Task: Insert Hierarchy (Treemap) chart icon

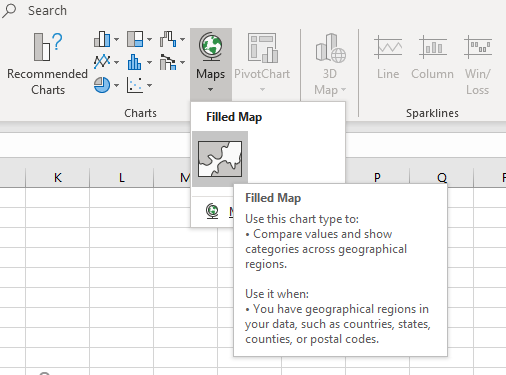Action: 135,39
